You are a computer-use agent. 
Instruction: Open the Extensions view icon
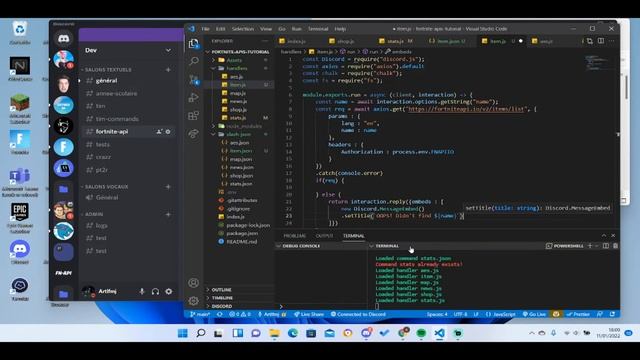pos(194,116)
